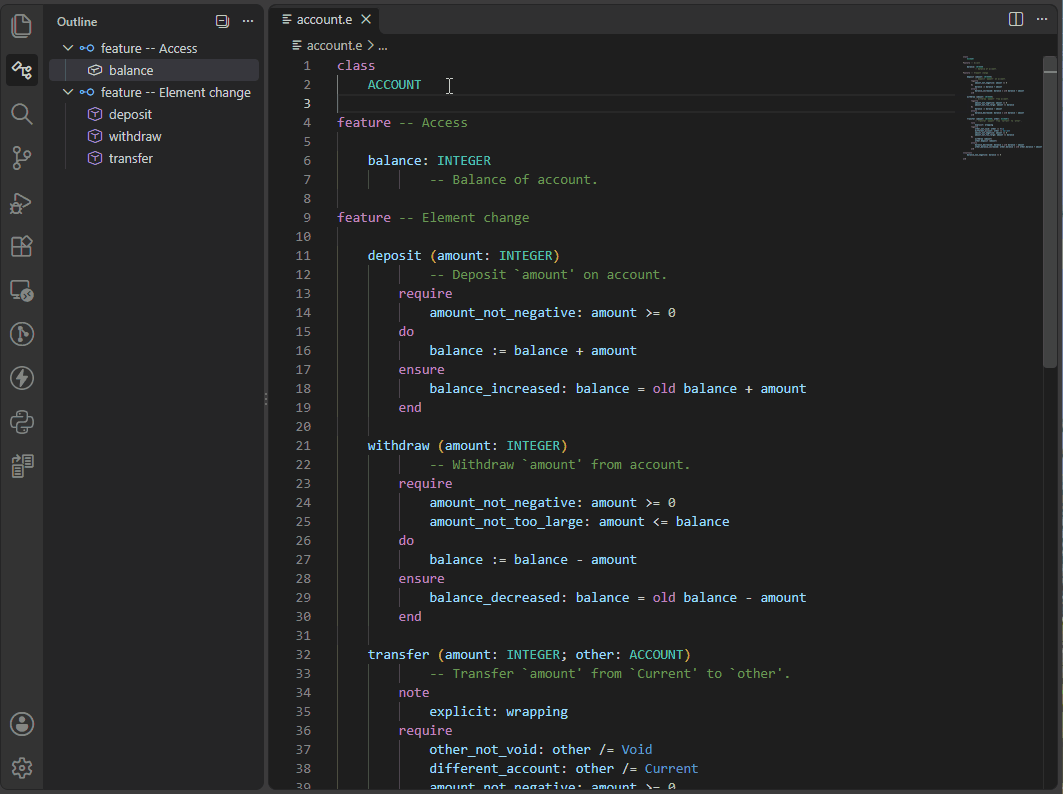1063x794 pixels.
Task: Click the 'feature -- Element change' outline label
Action: coord(176,92)
